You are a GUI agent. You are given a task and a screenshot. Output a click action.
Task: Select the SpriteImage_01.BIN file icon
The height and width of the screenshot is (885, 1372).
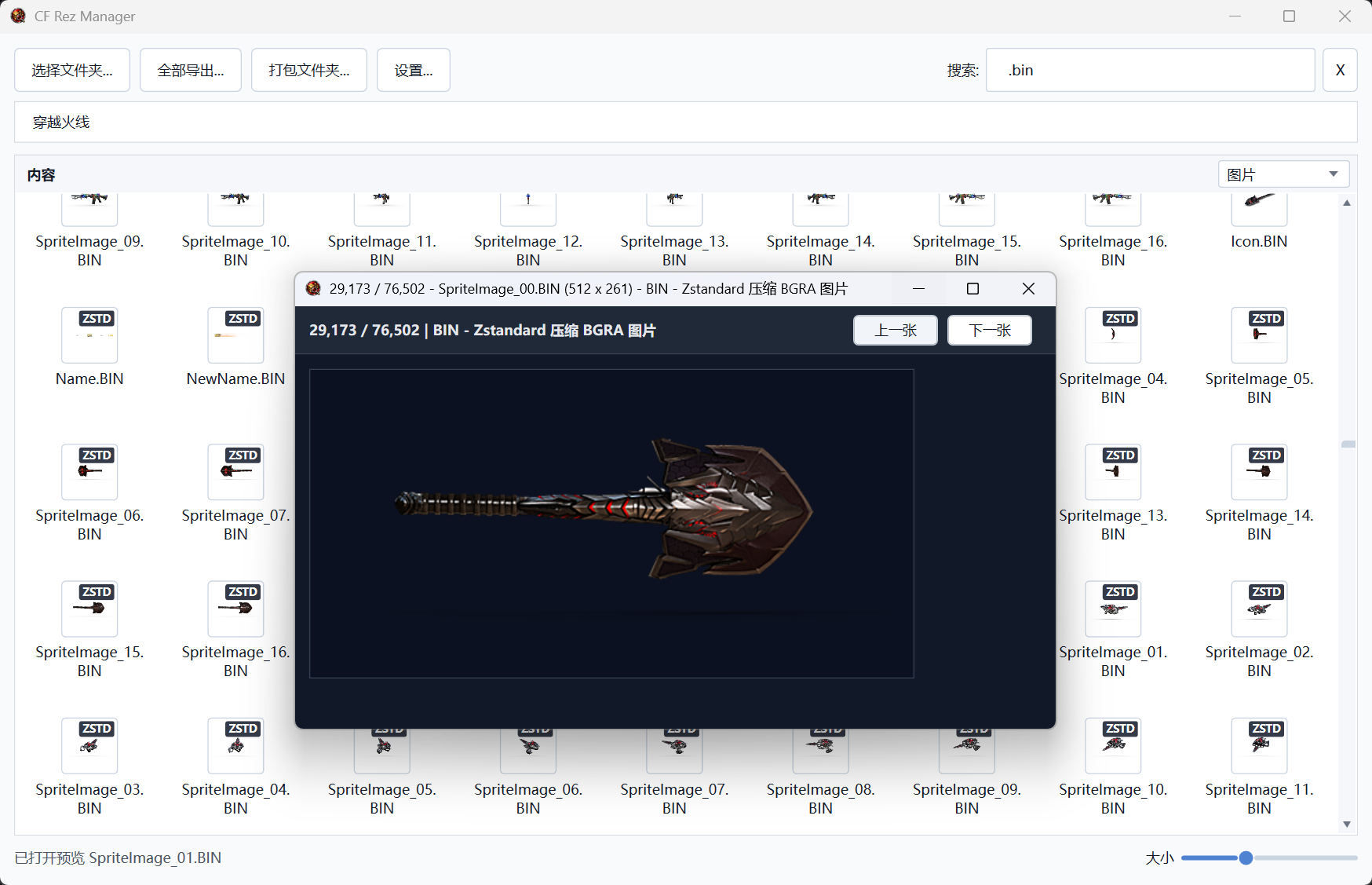[1113, 609]
